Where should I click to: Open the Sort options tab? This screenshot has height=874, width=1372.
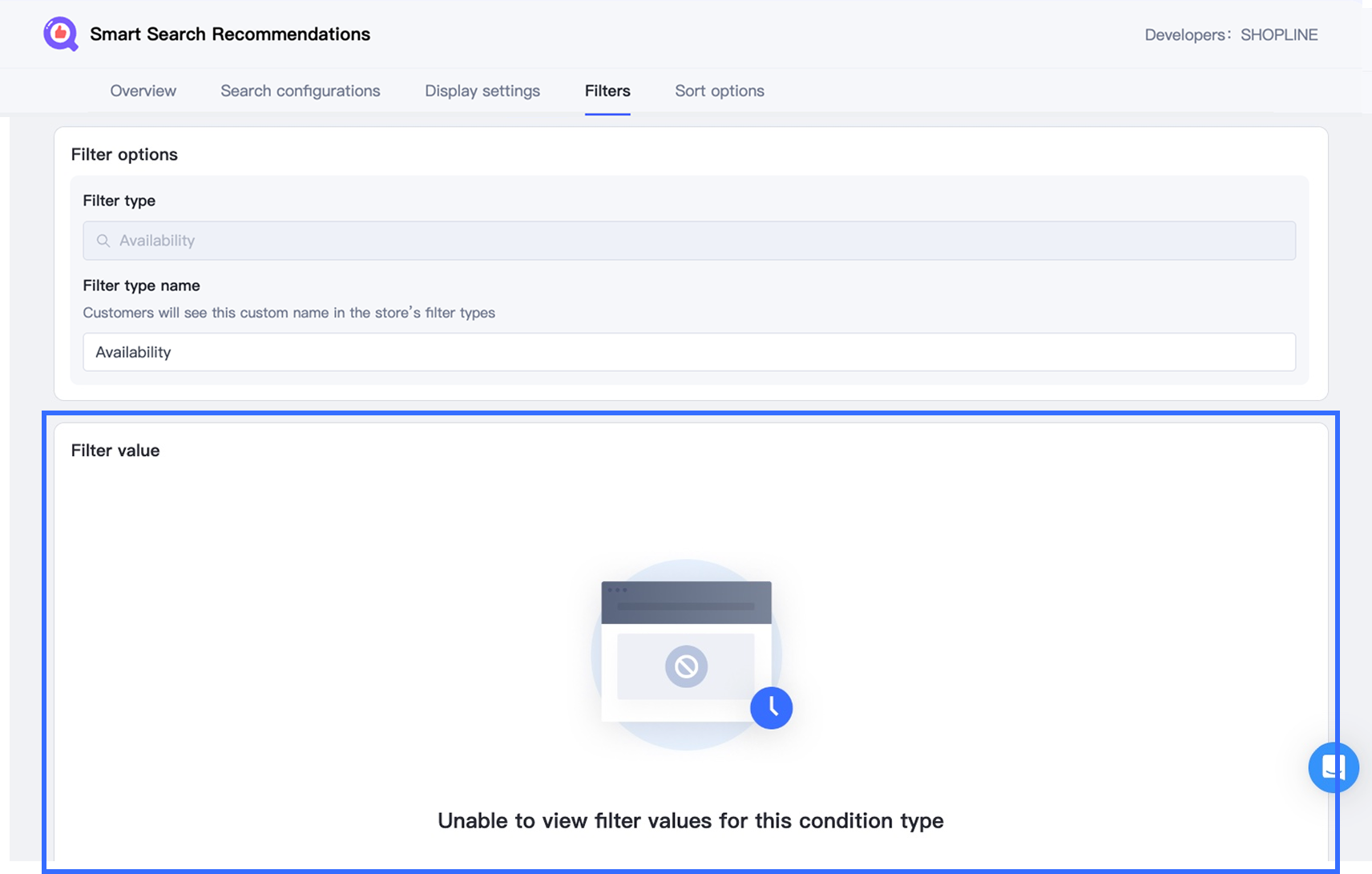719,91
